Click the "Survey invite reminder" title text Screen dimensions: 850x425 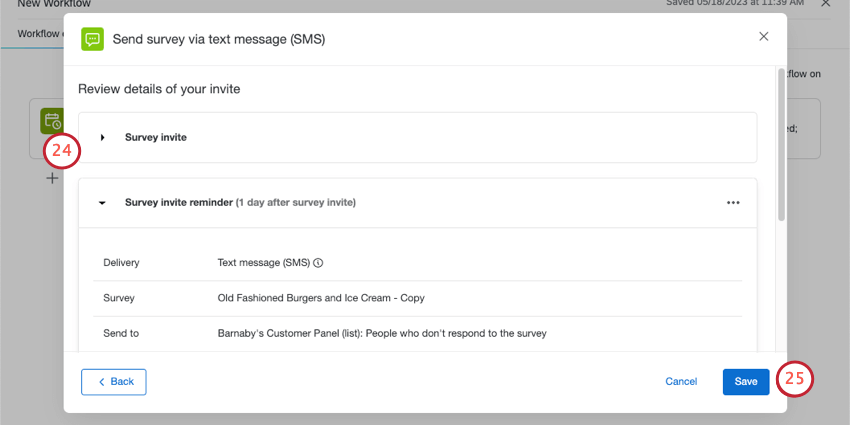(x=178, y=202)
